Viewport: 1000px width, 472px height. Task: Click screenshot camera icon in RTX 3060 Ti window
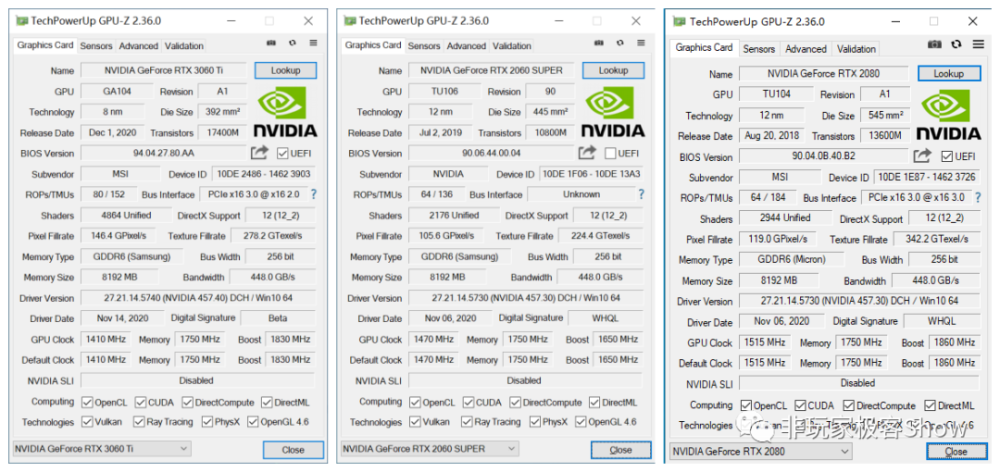tap(272, 43)
